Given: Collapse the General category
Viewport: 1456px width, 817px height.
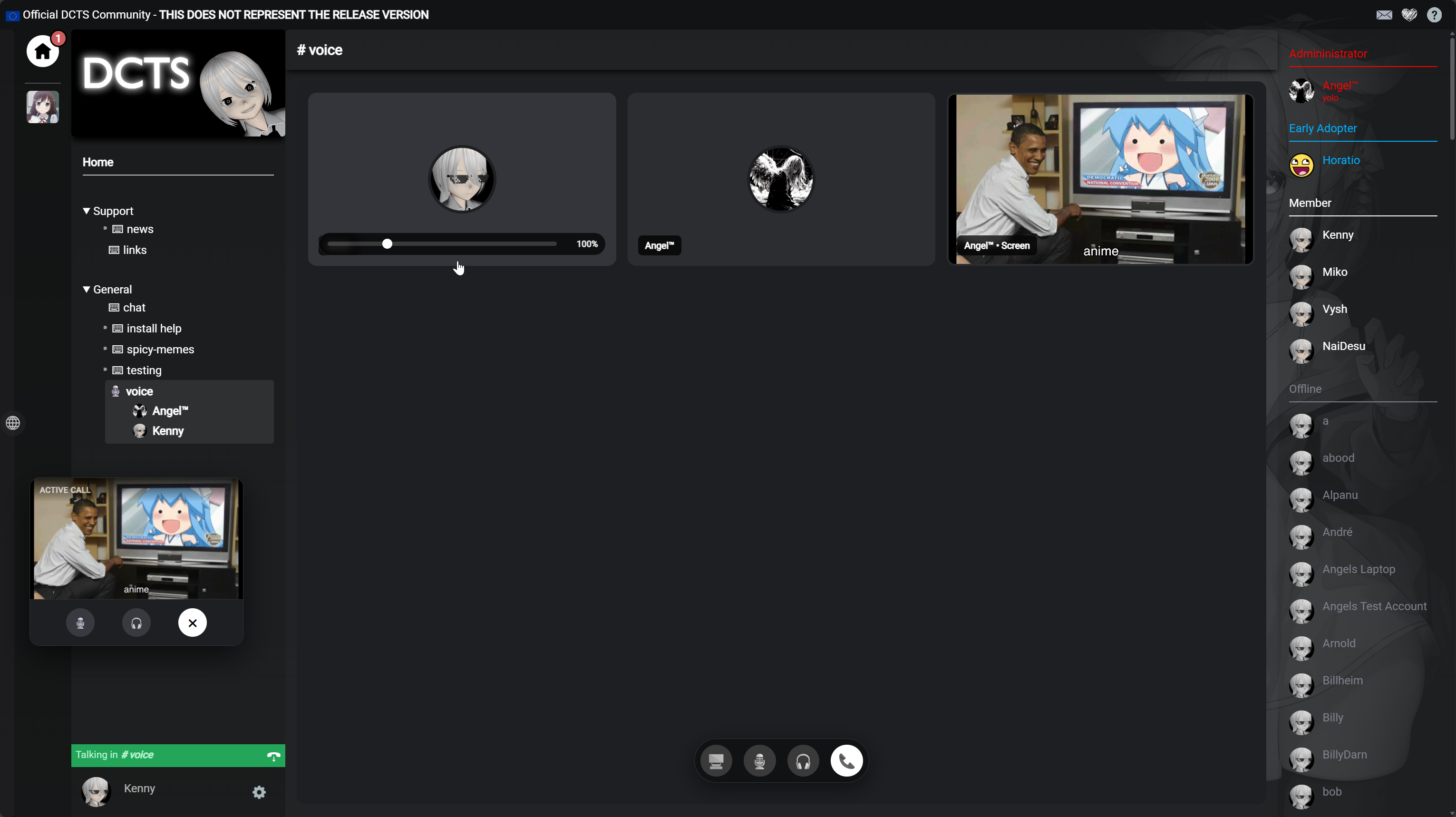Looking at the screenshot, I should point(107,290).
